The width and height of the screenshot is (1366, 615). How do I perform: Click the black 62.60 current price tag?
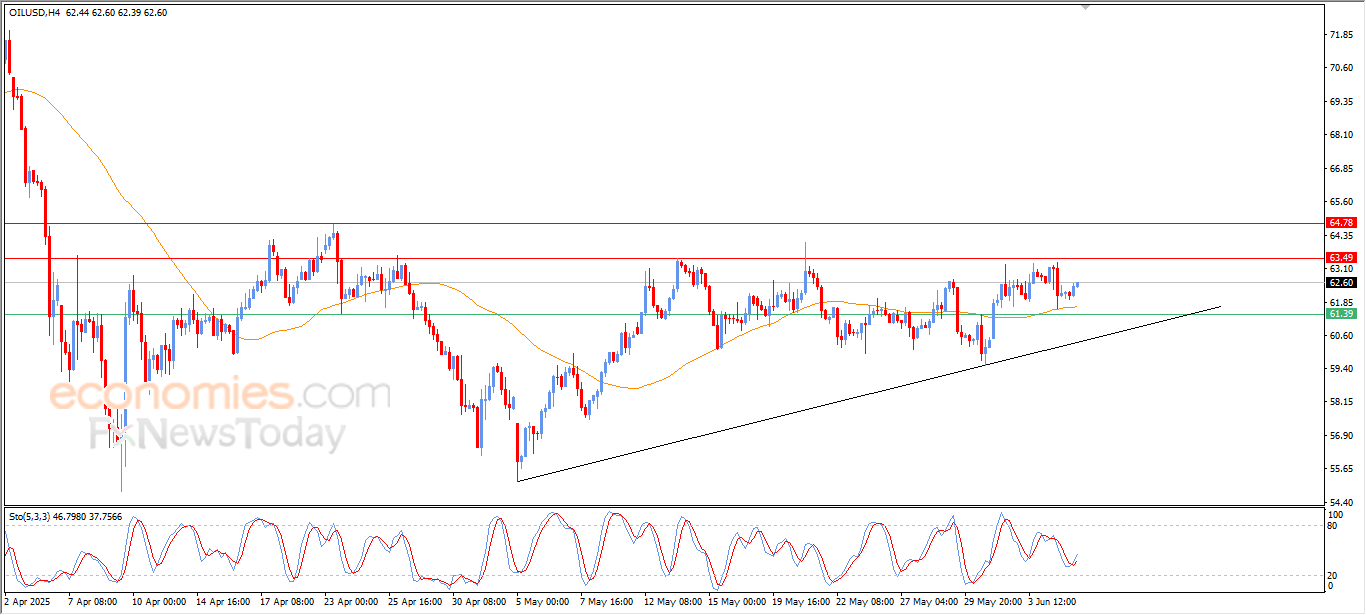click(1341, 282)
